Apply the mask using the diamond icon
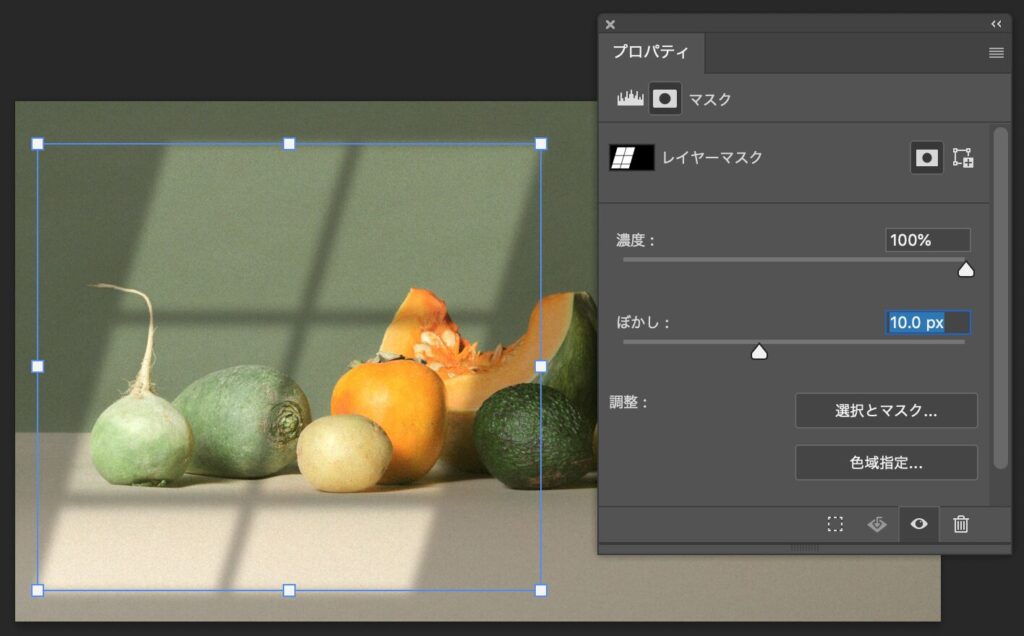This screenshot has width=1024, height=636. click(x=877, y=524)
